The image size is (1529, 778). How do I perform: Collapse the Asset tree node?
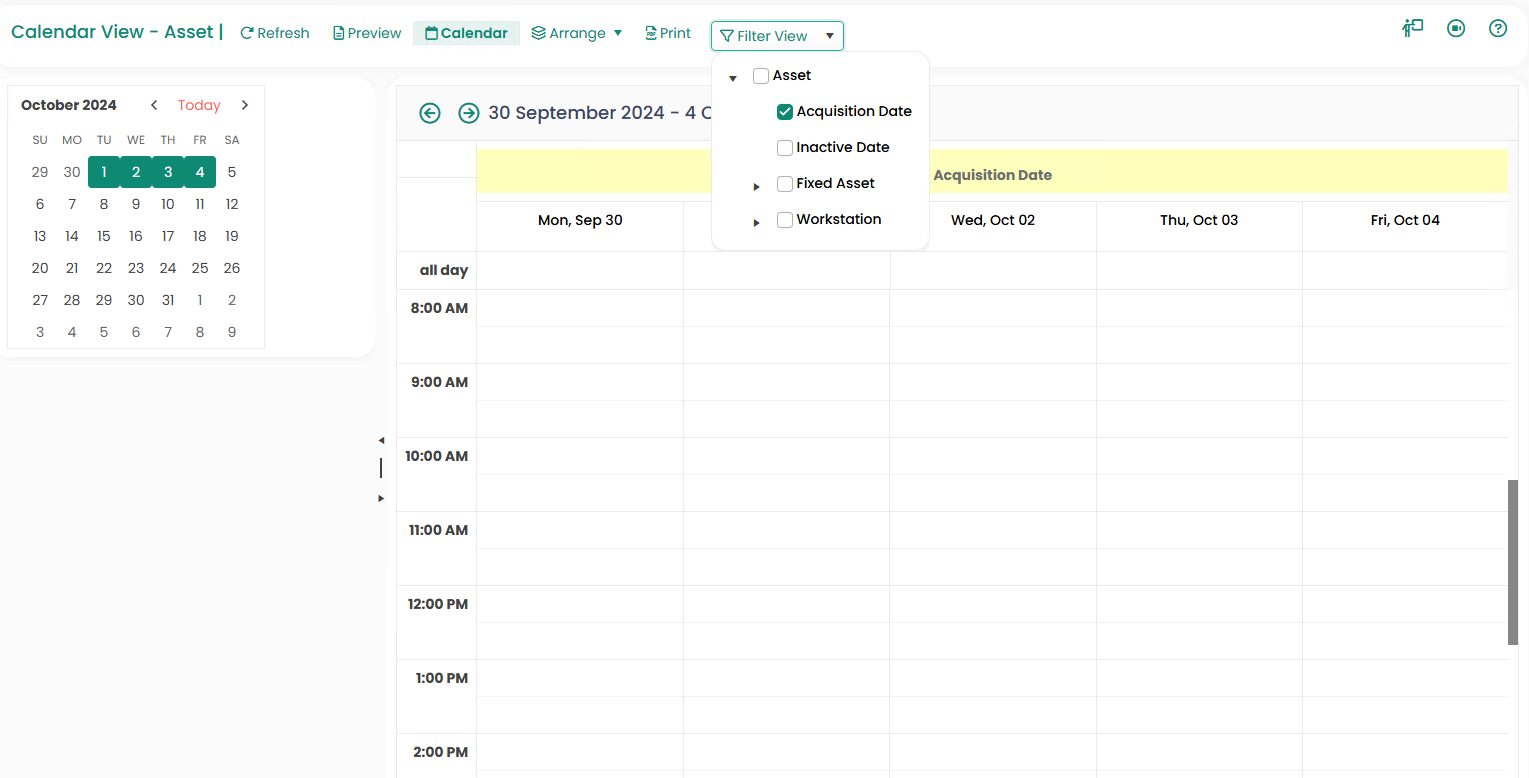733,78
